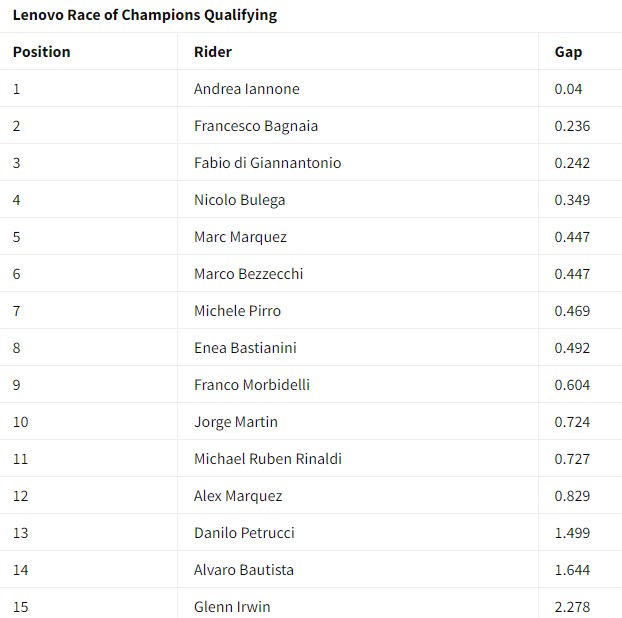
Task: Click the Gap column header
Action: [568, 52]
